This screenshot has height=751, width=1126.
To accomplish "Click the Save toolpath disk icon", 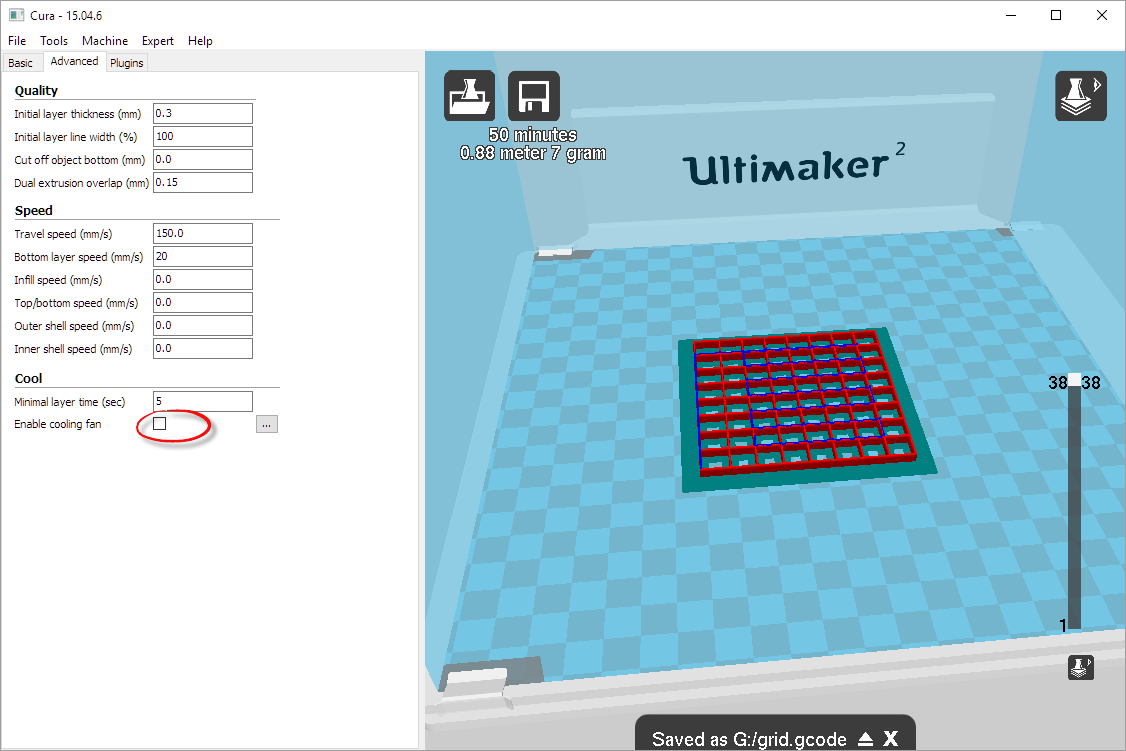I will tap(534, 96).
